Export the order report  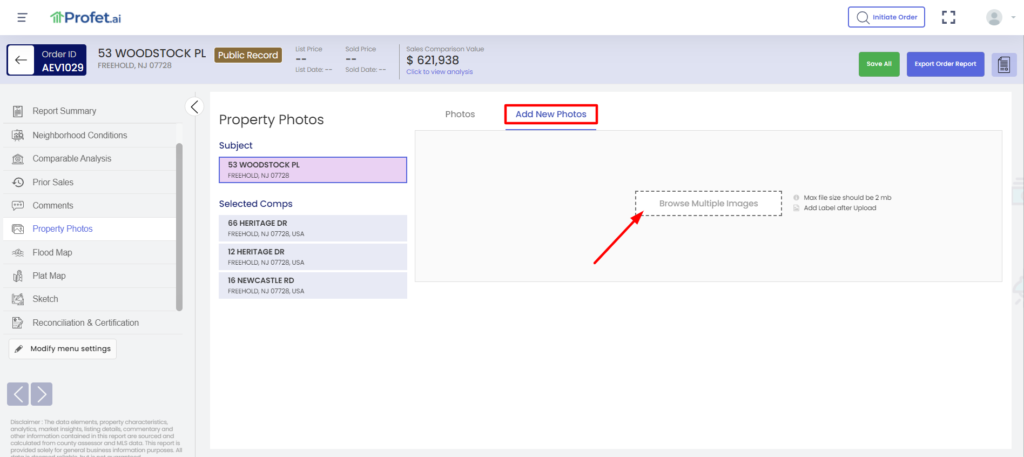coord(945,65)
